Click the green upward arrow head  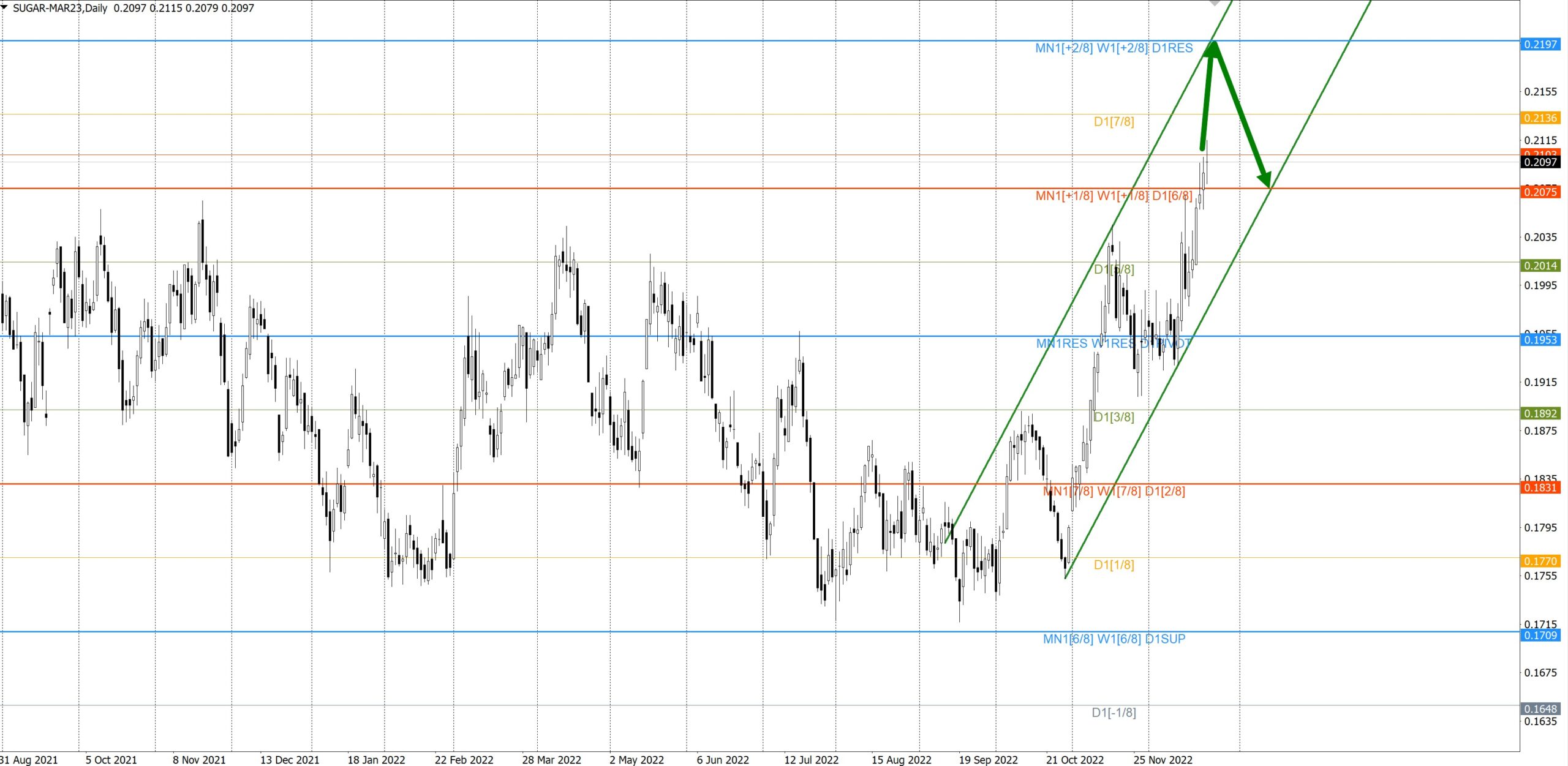point(1212,49)
